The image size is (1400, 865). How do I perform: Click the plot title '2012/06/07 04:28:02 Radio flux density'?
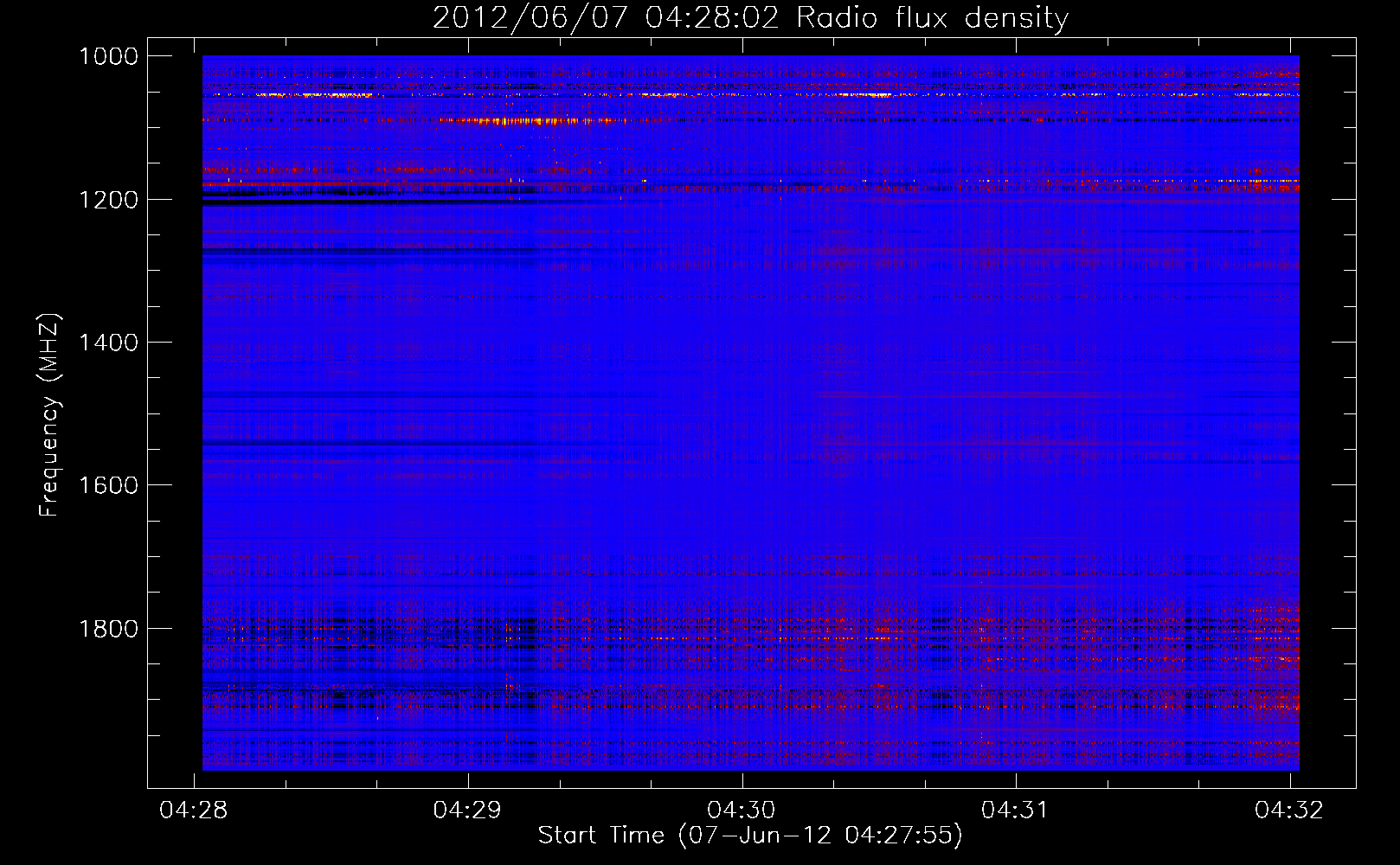[750, 17]
